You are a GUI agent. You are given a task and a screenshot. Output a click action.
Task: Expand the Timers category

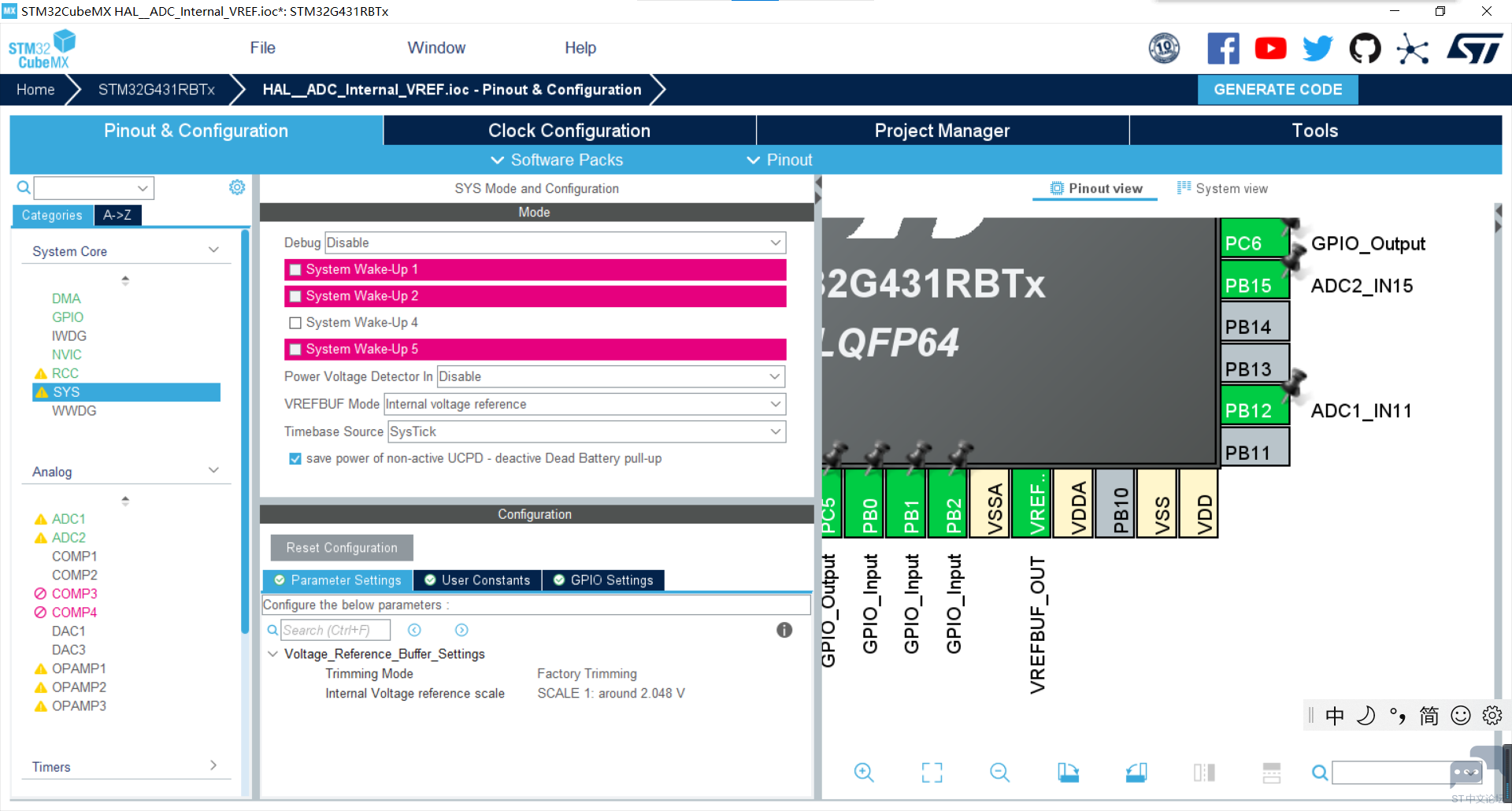pos(213,765)
